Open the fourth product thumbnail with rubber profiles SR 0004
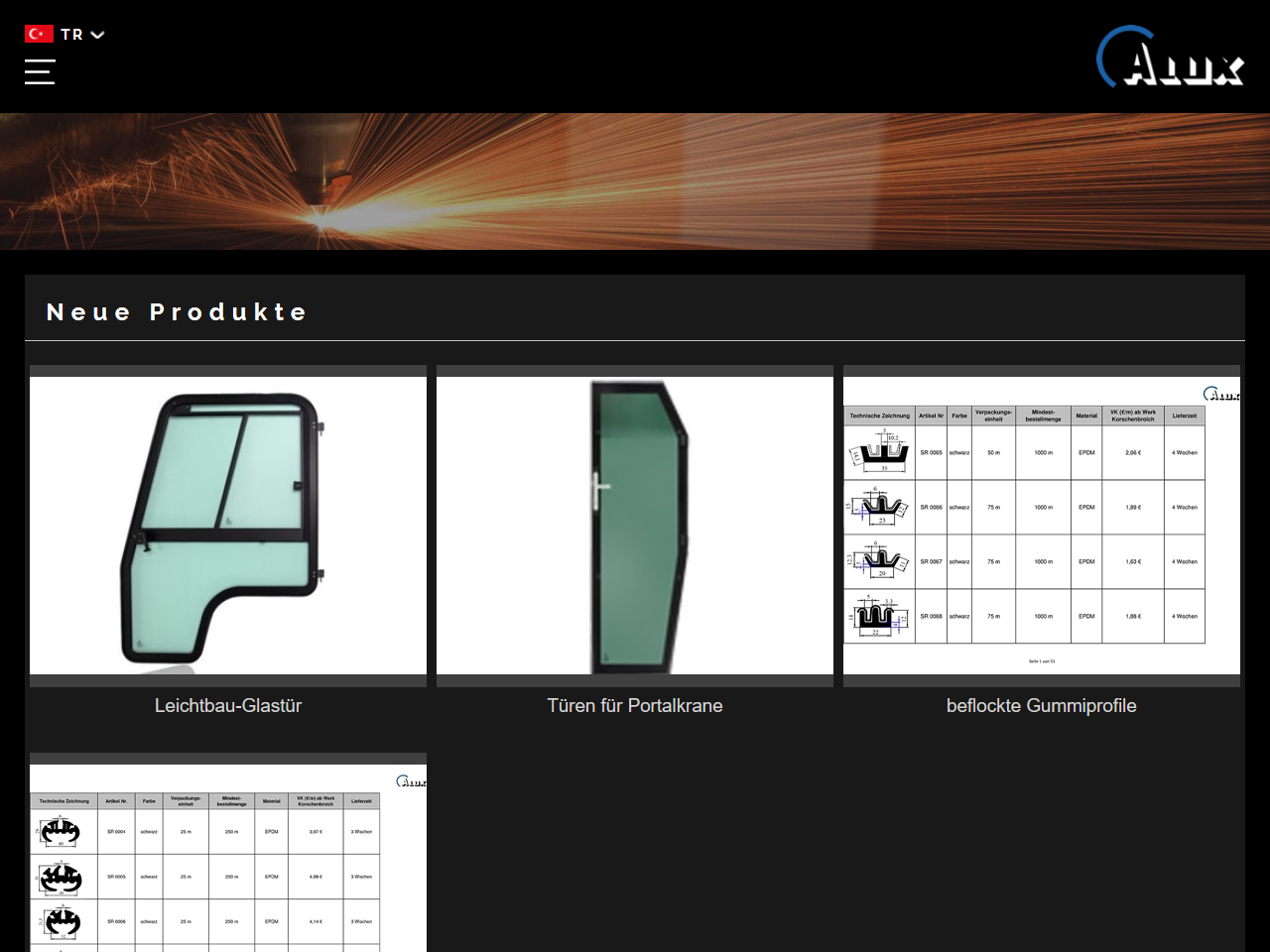 (x=228, y=858)
